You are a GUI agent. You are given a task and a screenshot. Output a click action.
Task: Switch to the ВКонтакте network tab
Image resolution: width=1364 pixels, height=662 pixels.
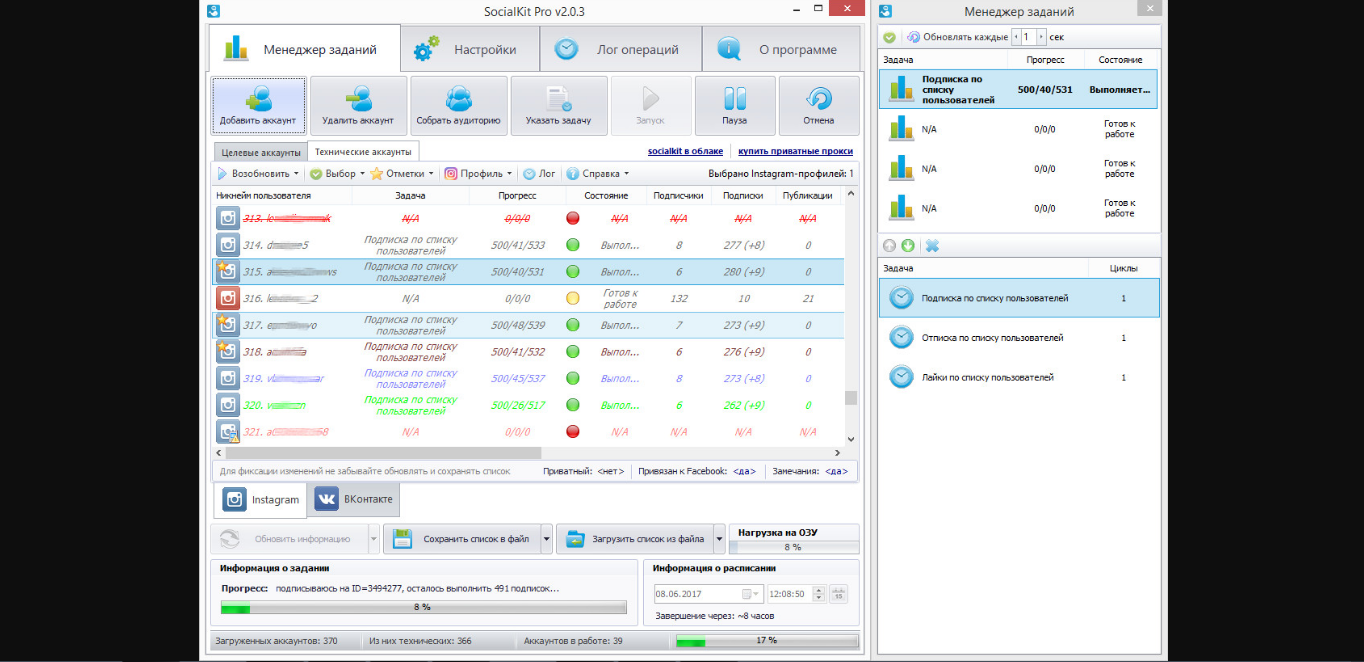pos(355,499)
